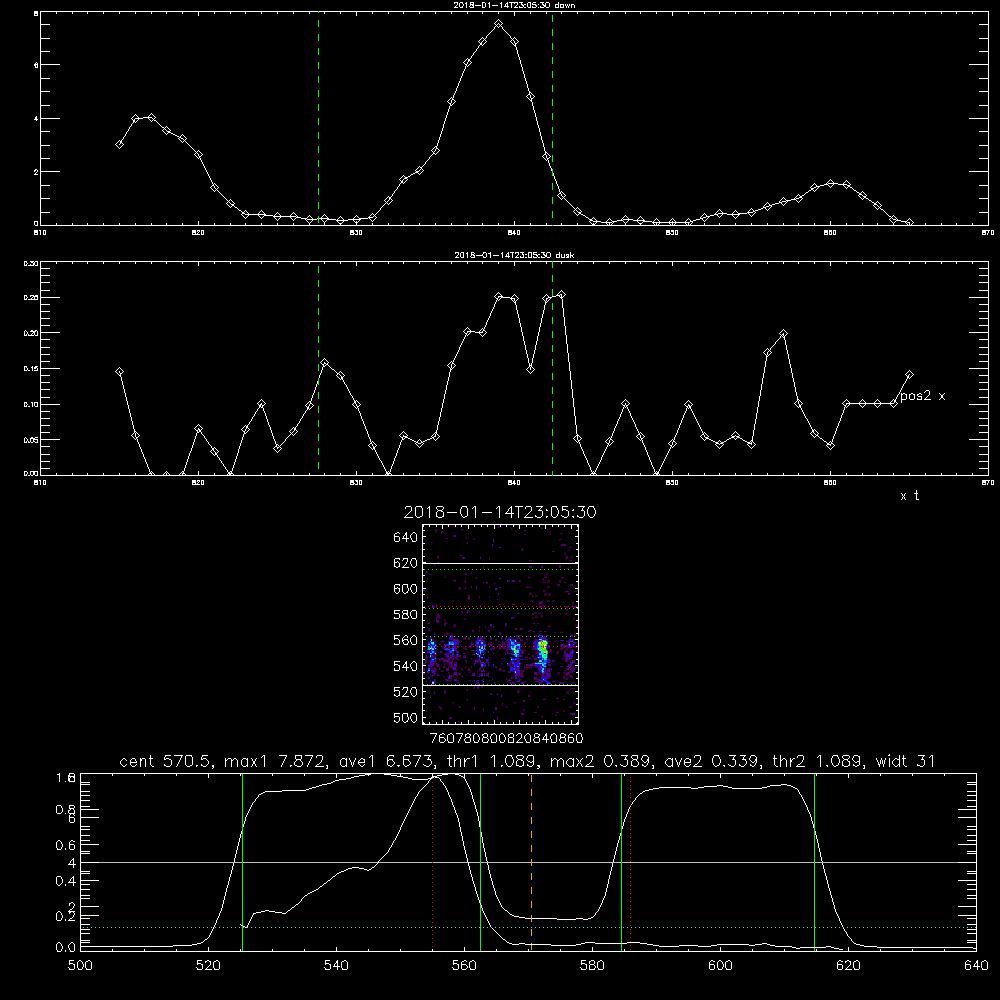Click the '640' tick label on the spectrogram y-axis
1000x1000 pixels.
point(406,538)
